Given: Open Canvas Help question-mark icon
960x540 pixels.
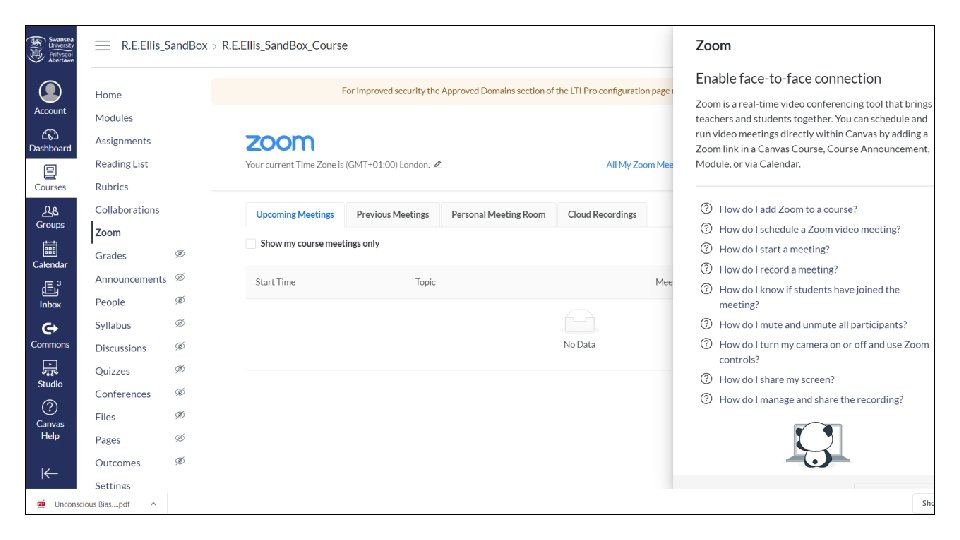Looking at the screenshot, I should click(50, 407).
